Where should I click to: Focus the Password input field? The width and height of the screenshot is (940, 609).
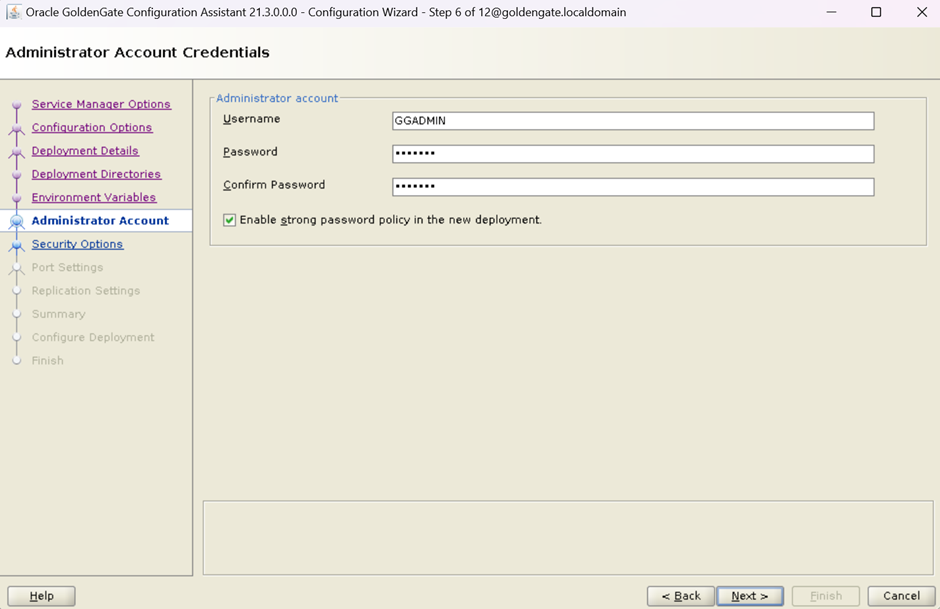click(x=633, y=154)
